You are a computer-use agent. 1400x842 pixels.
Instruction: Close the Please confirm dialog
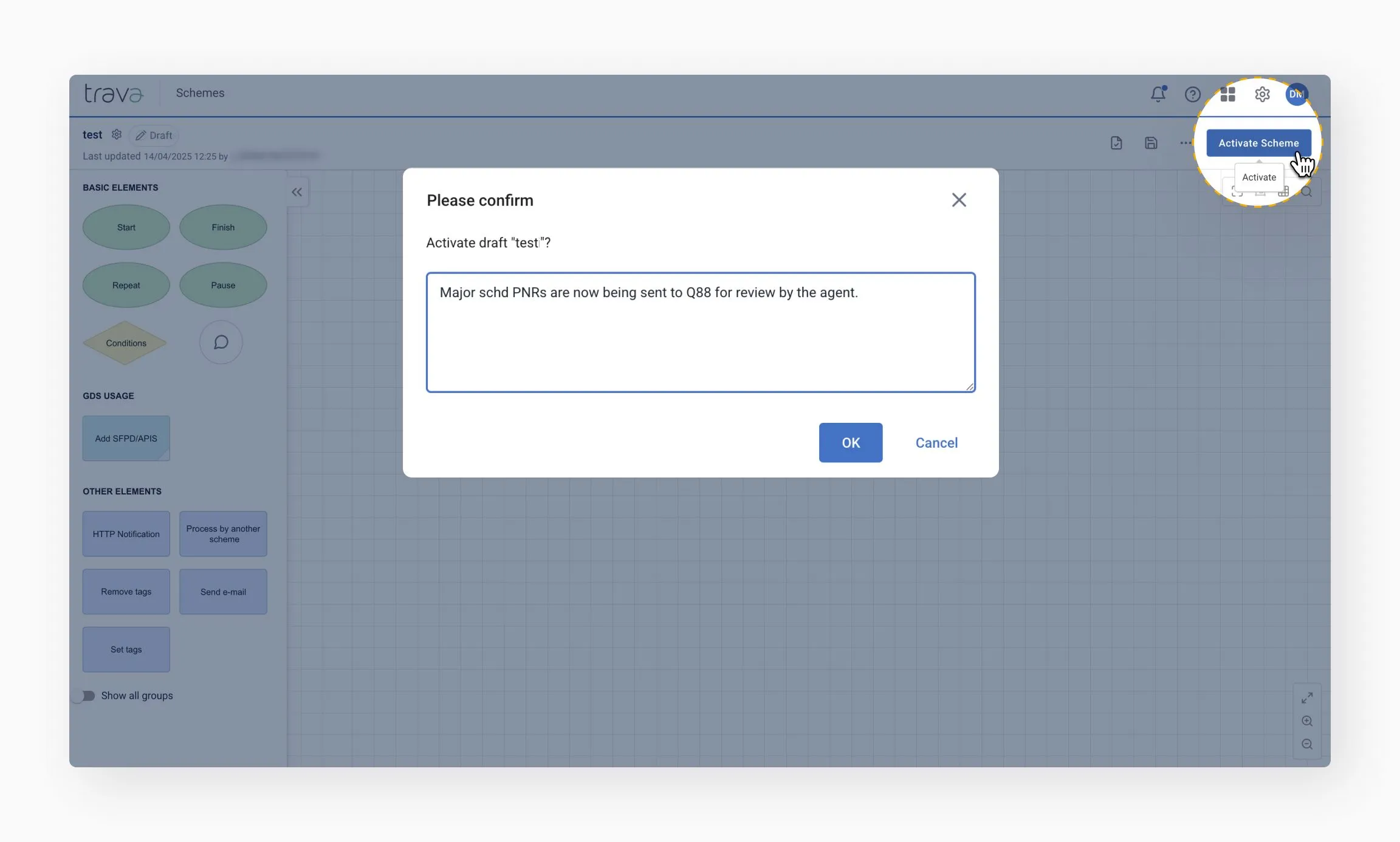click(959, 200)
